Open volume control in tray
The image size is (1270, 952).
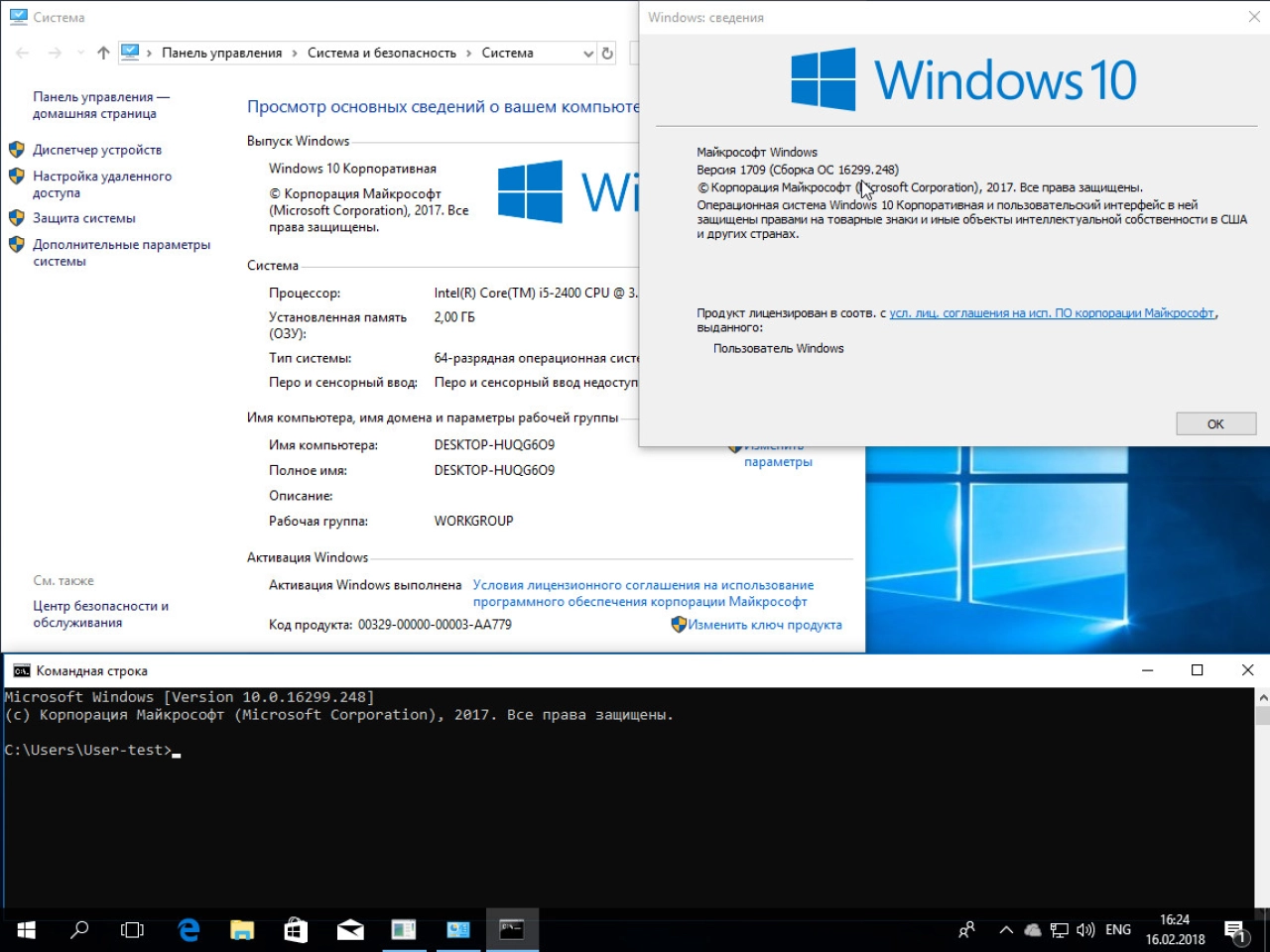click(1085, 929)
